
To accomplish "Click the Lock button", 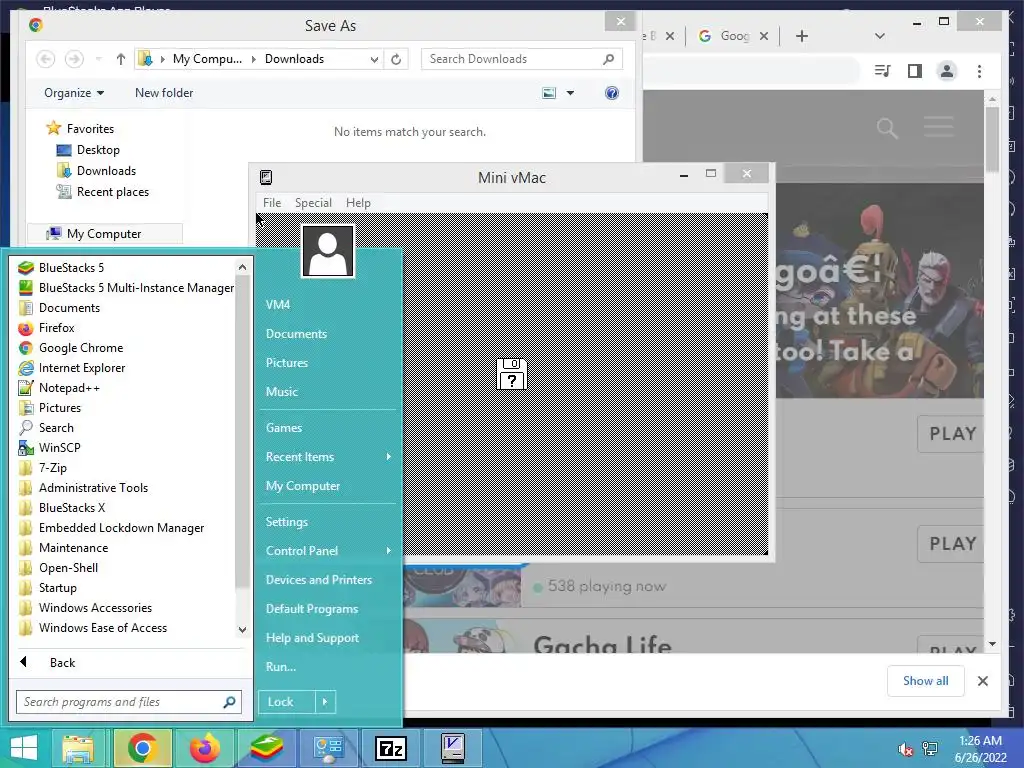I will pyautogui.click(x=287, y=702).
